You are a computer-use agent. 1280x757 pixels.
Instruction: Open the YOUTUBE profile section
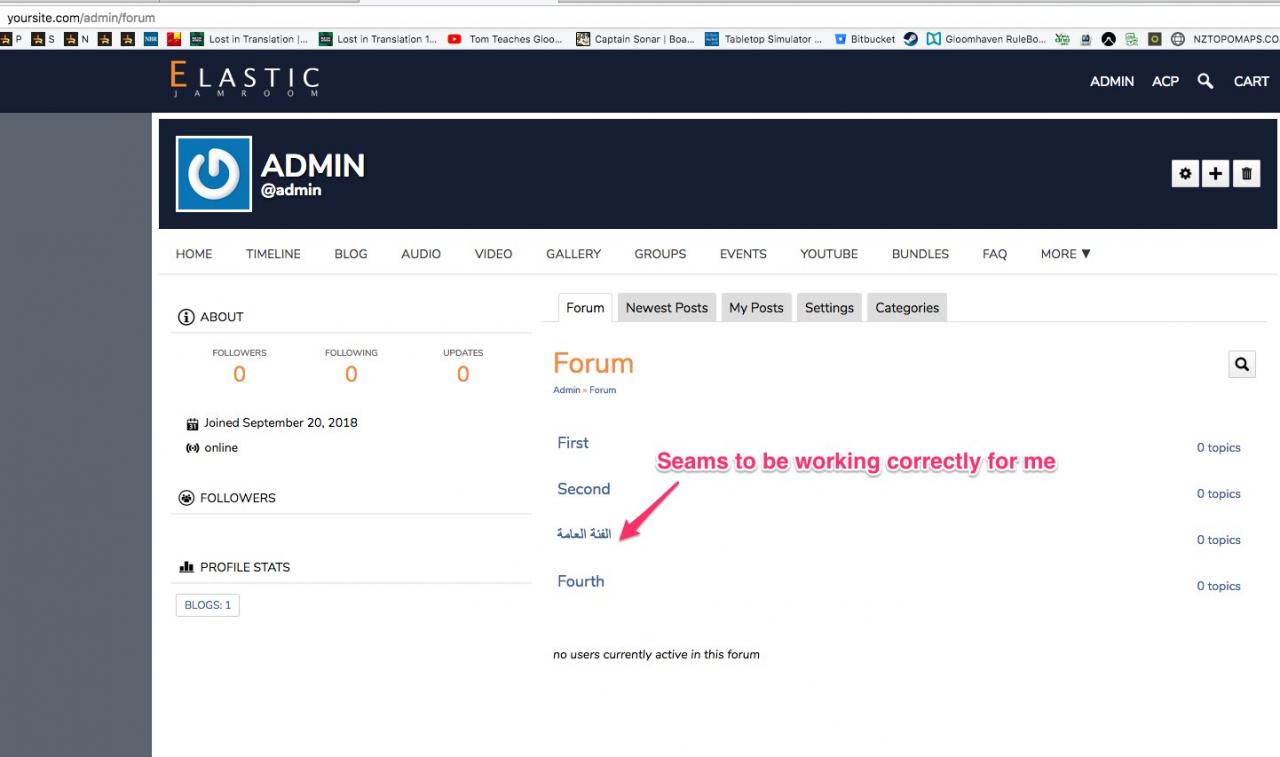coord(829,254)
